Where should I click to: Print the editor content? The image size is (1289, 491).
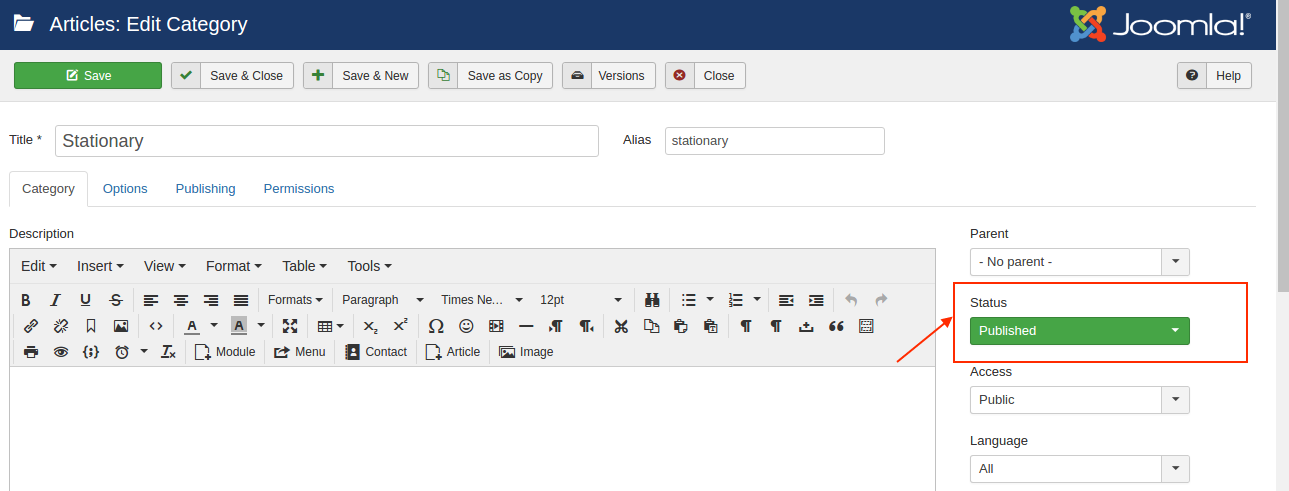click(31, 352)
